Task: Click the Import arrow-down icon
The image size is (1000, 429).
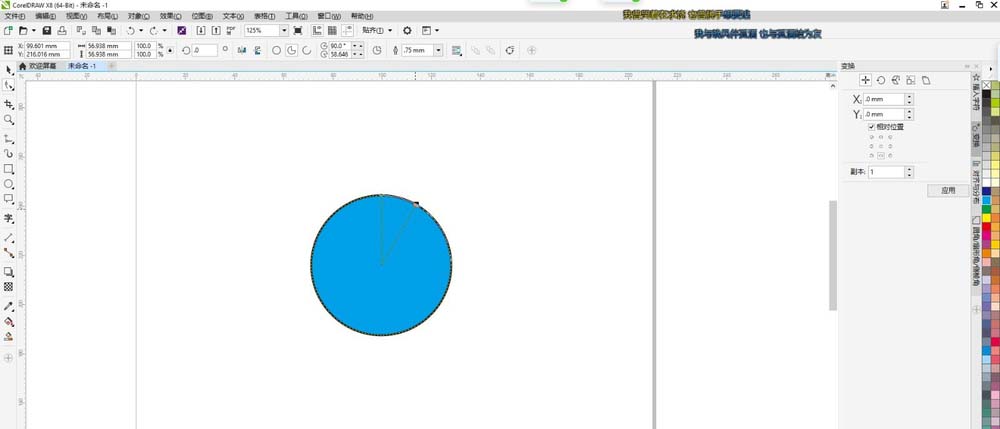Action: click(x=201, y=30)
